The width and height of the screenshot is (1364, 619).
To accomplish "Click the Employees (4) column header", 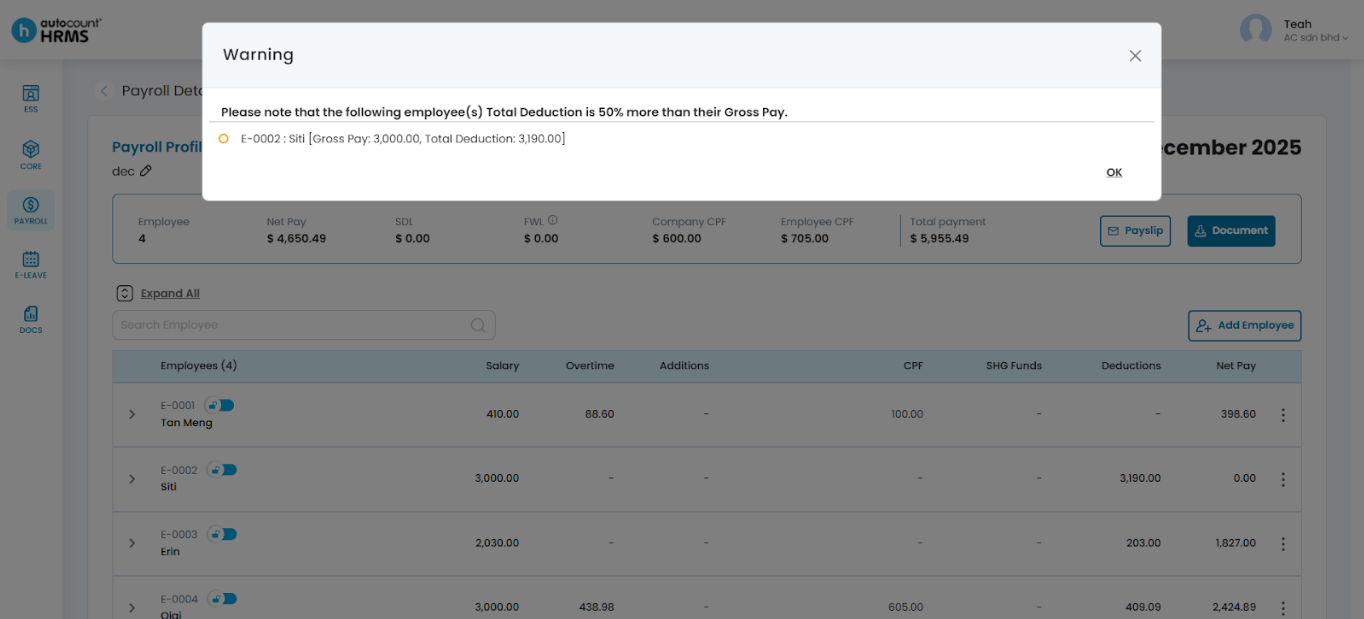I will tap(199, 366).
